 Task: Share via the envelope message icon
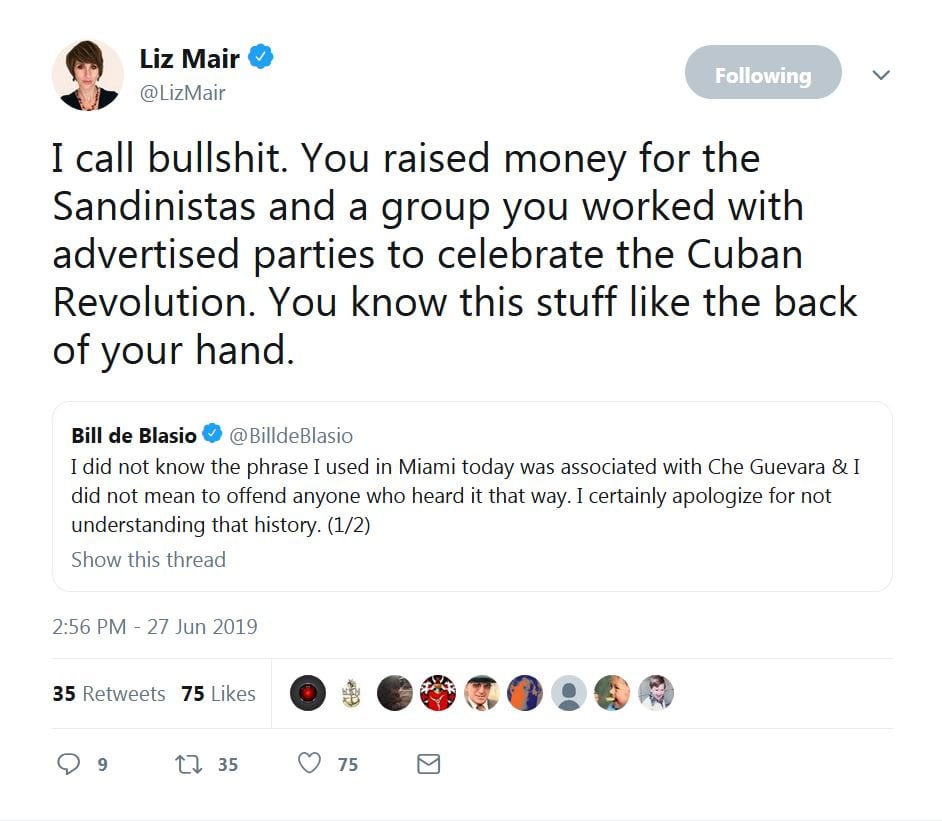click(428, 764)
